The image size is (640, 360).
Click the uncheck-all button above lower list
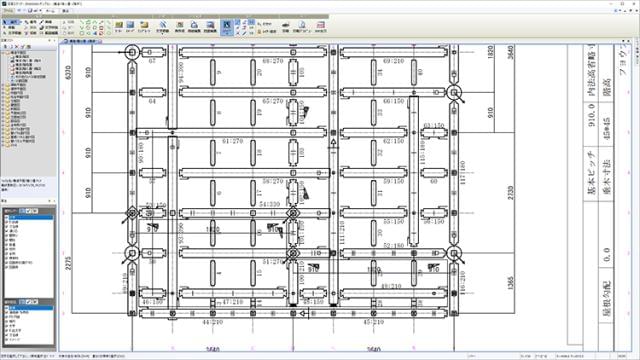(x=35, y=302)
